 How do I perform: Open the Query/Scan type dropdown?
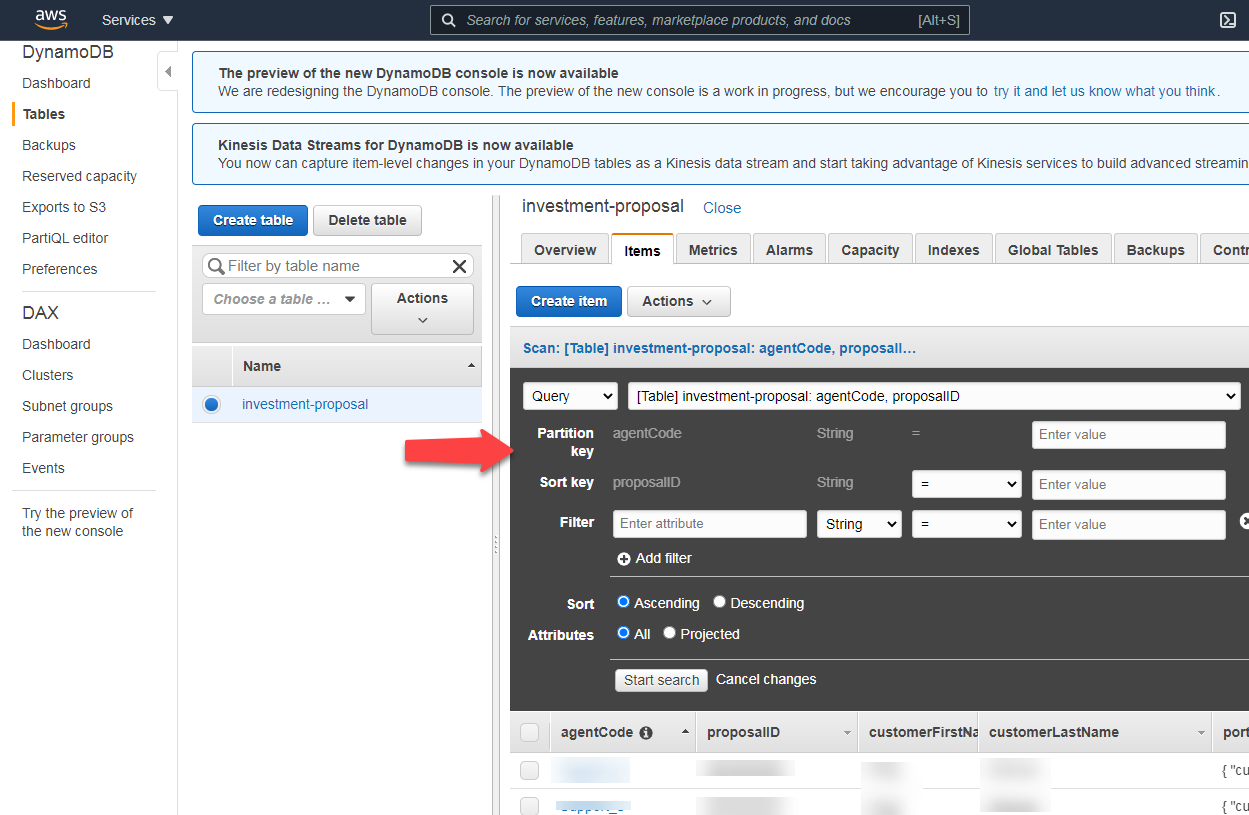pyautogui.click(x=570, y=396)
